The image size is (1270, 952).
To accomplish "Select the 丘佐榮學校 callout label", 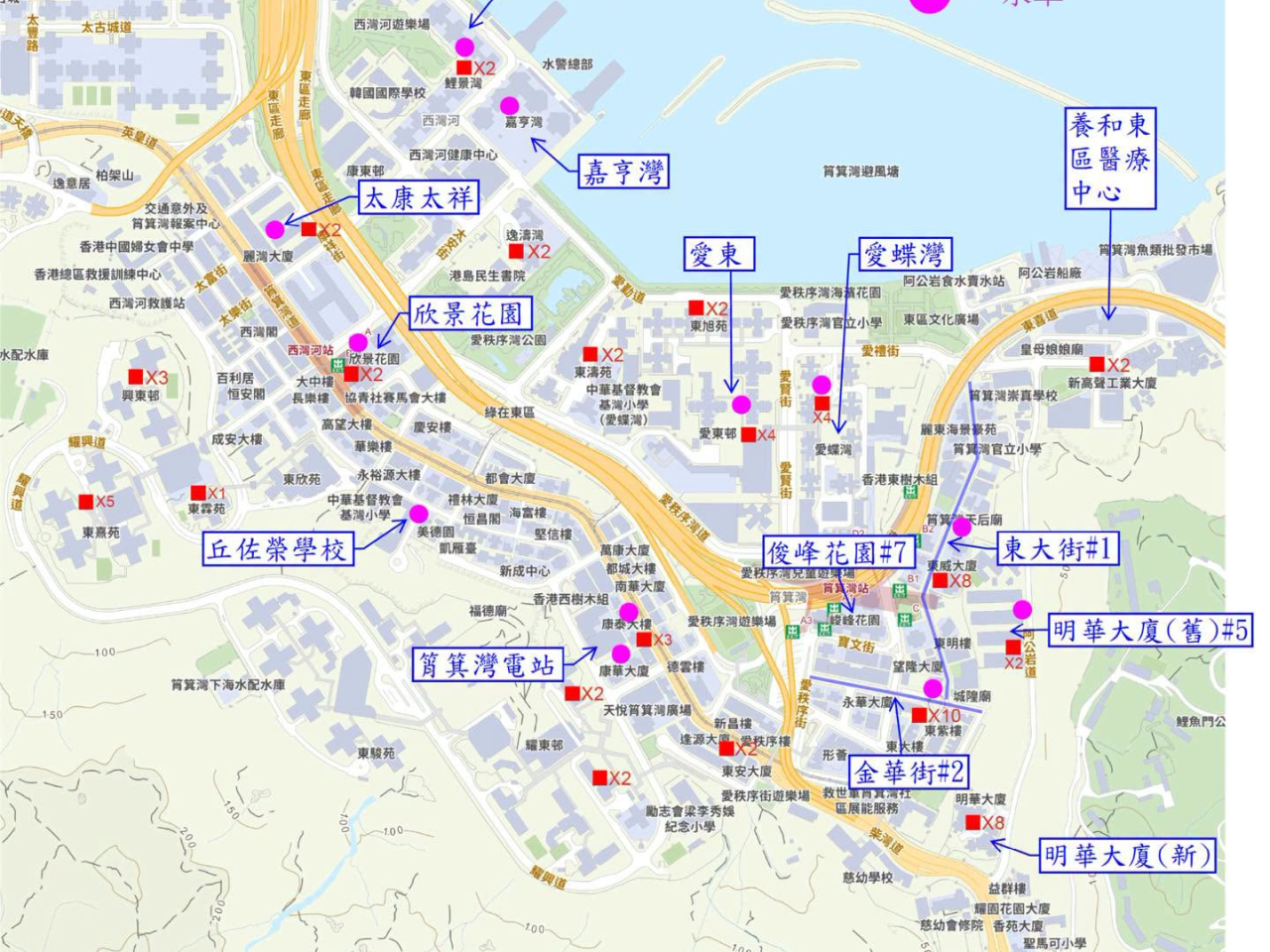I will pyautogui.click(x=278, y=548).
